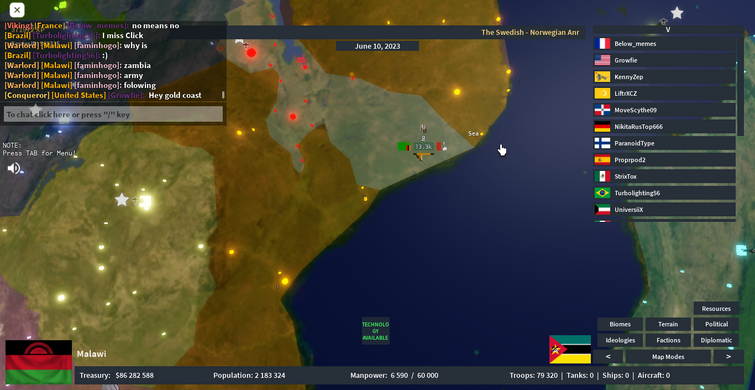This screenshot has width=755, height=390.
Task: Open the Resources view
Action: click(x=716, y=309)
